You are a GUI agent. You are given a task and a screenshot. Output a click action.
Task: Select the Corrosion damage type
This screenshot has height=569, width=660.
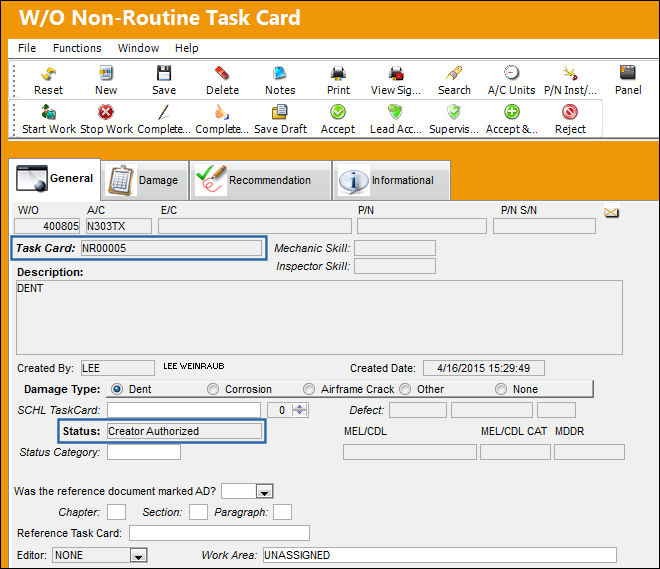[x=213, y=389]
